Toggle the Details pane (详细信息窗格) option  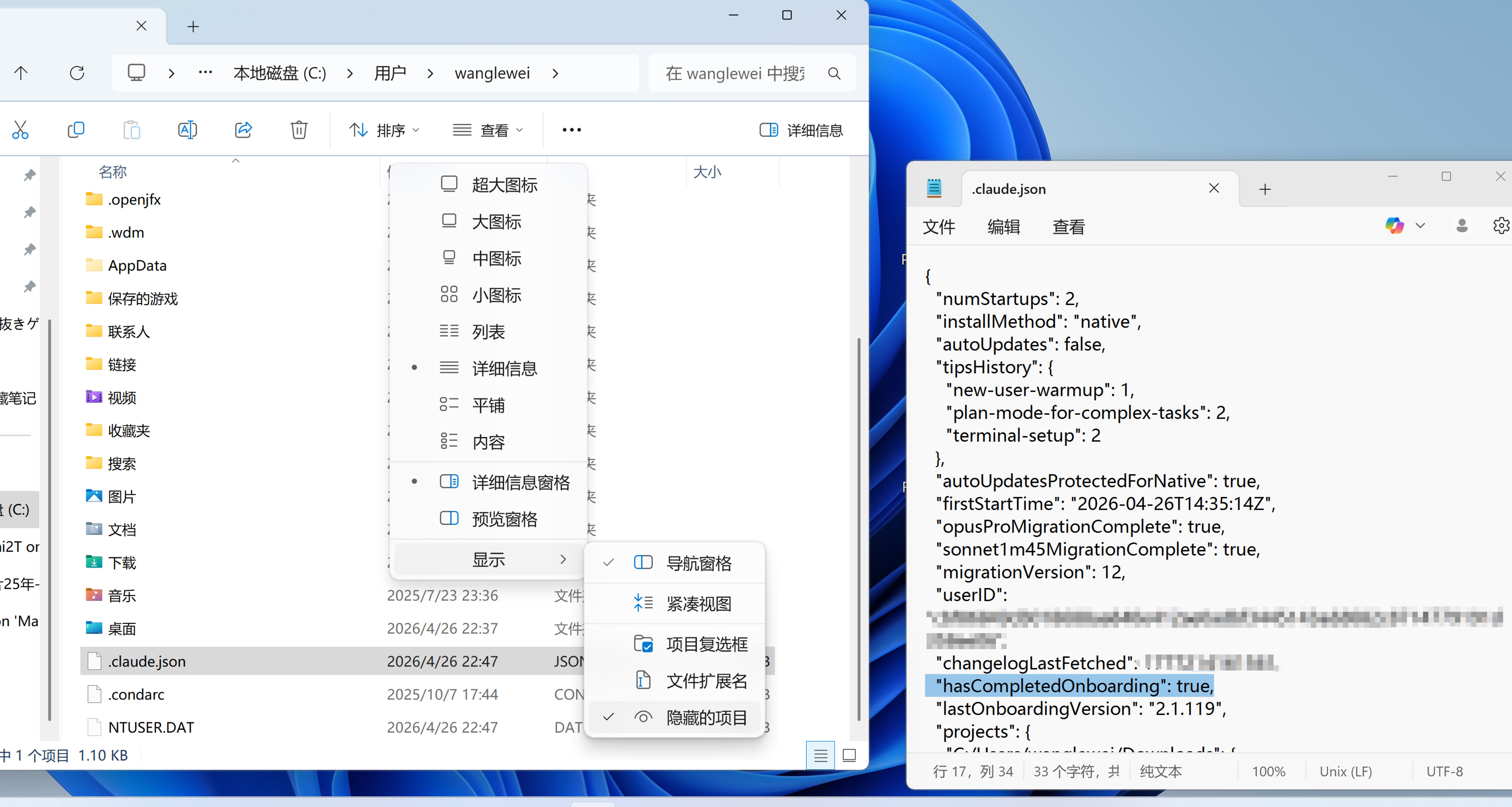(x=488, y=482)
